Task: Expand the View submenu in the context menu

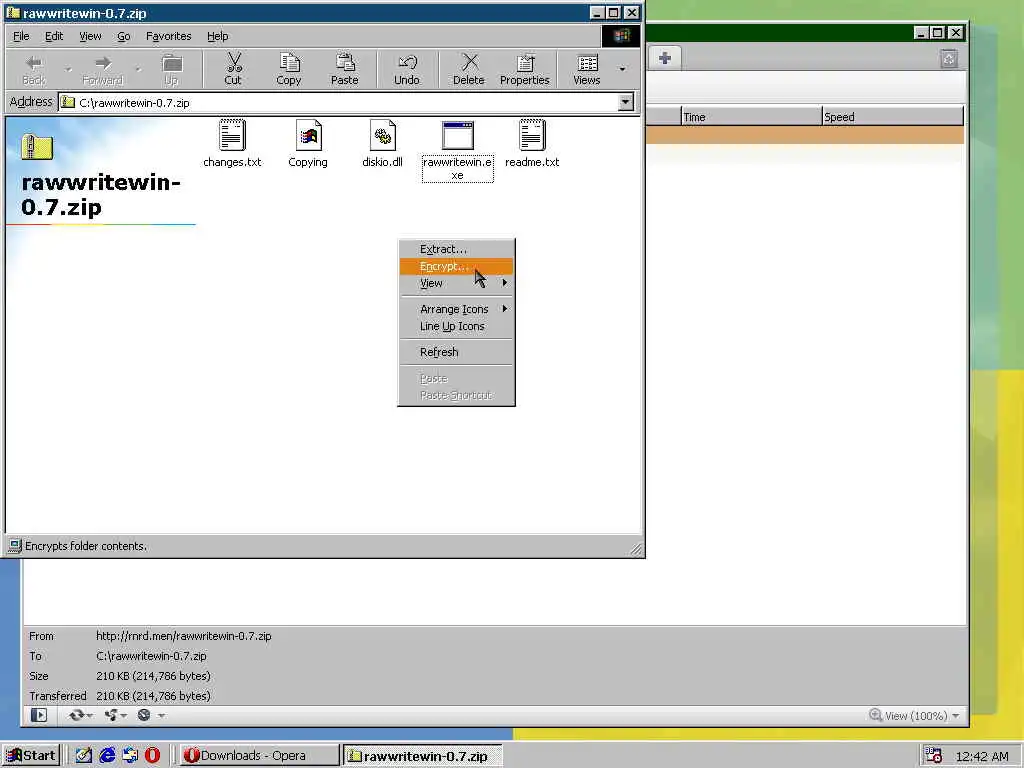Action: 456,283
